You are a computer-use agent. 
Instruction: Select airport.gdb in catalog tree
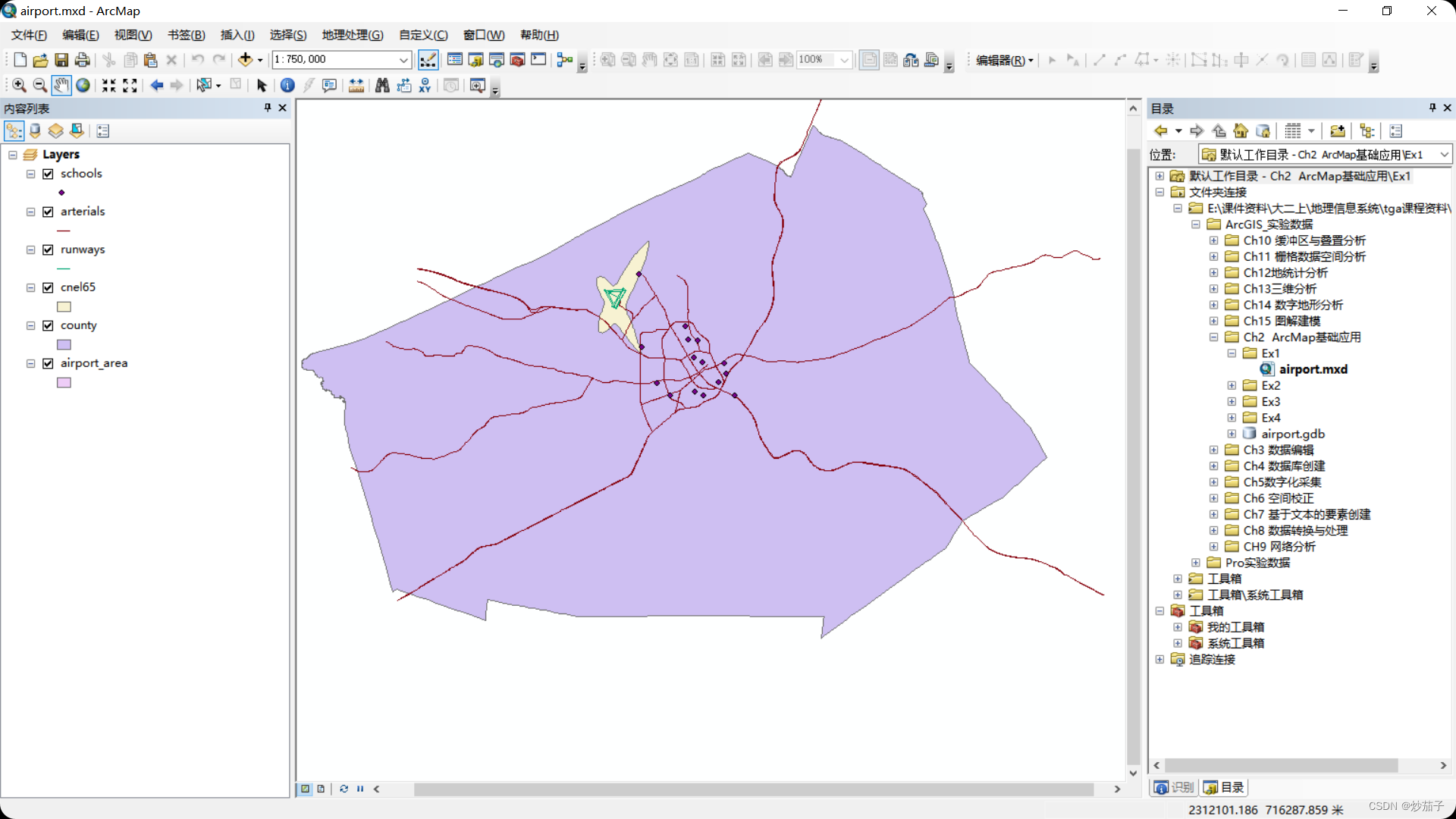click(1292, 434)
